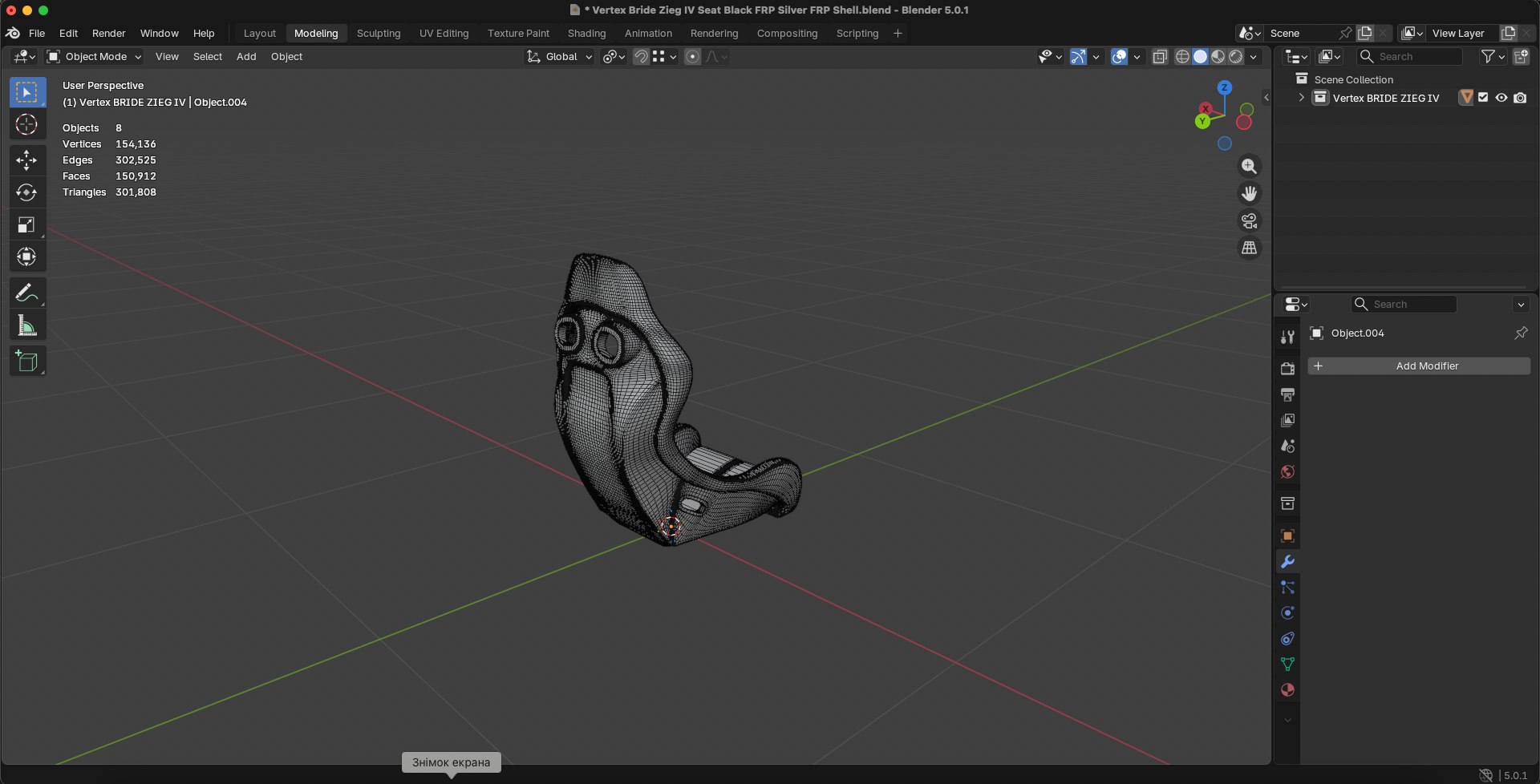This screenshot has height=784, width=1540.
Task: Select the Select Box tool
Action: pyautogui.click(x=27, y=93)
